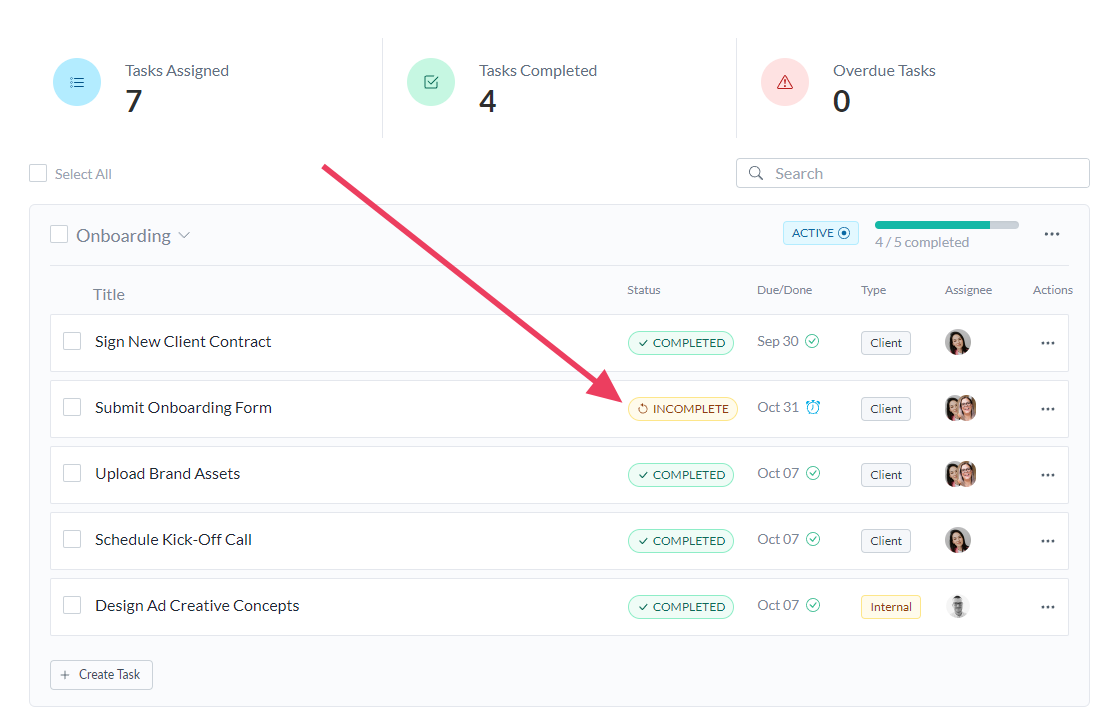Select the Upload Brand Assets task checkbox
The height and width of the screenshot is (707, 1120).
(x=72, y=473)
